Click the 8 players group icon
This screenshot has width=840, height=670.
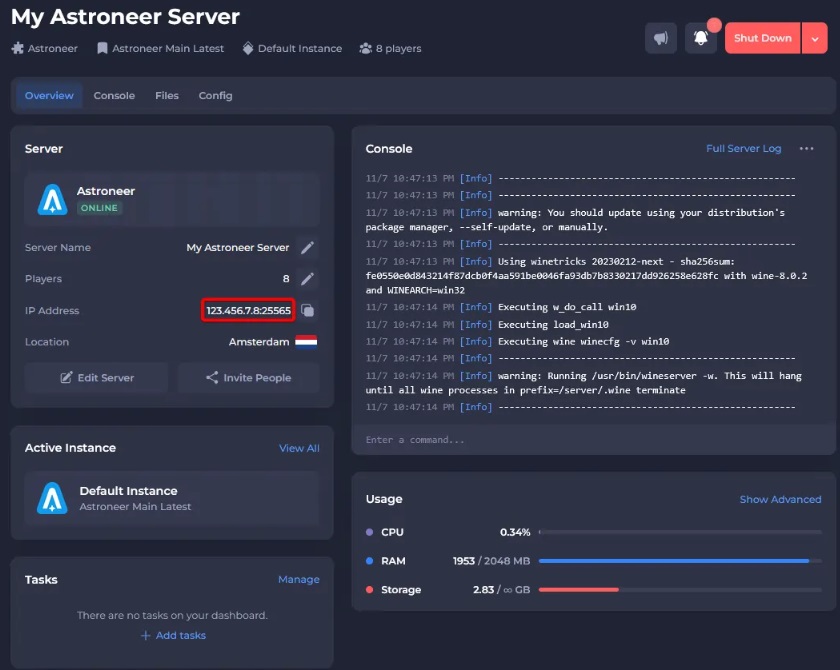(x=365, y=48)
